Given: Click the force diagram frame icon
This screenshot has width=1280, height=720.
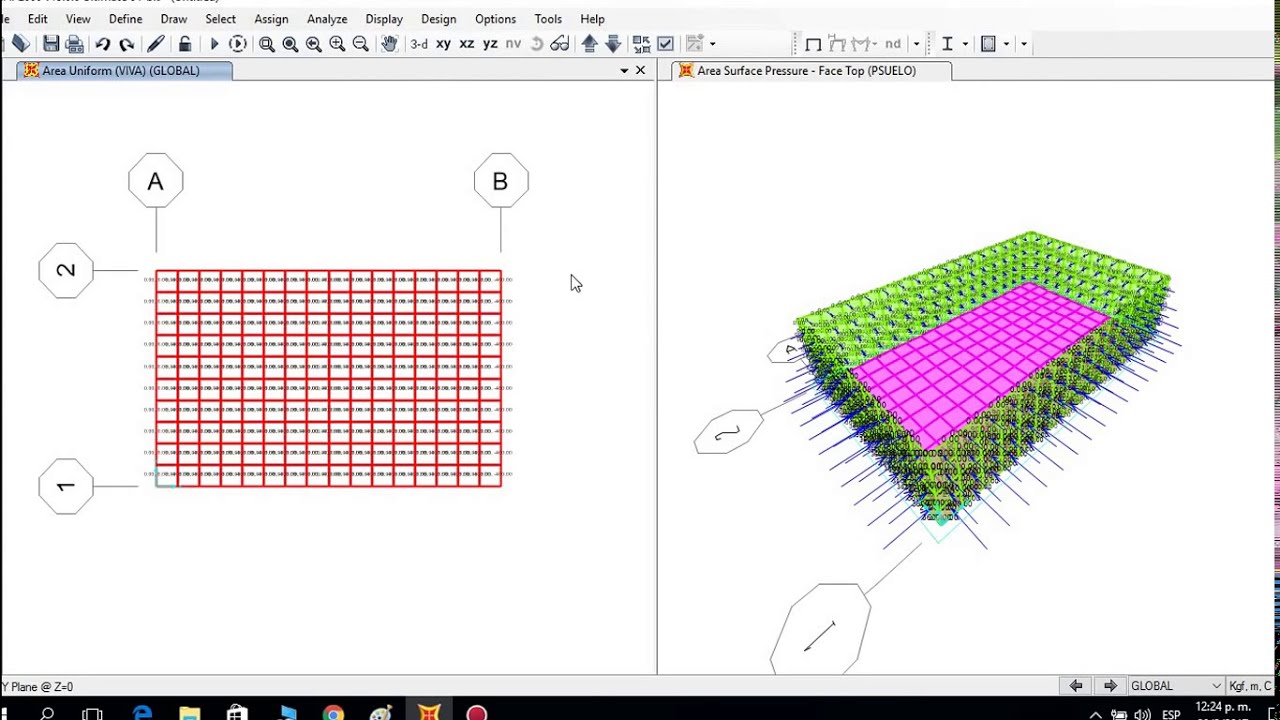Looking at the screenshot, I should [x=861, y=44].
